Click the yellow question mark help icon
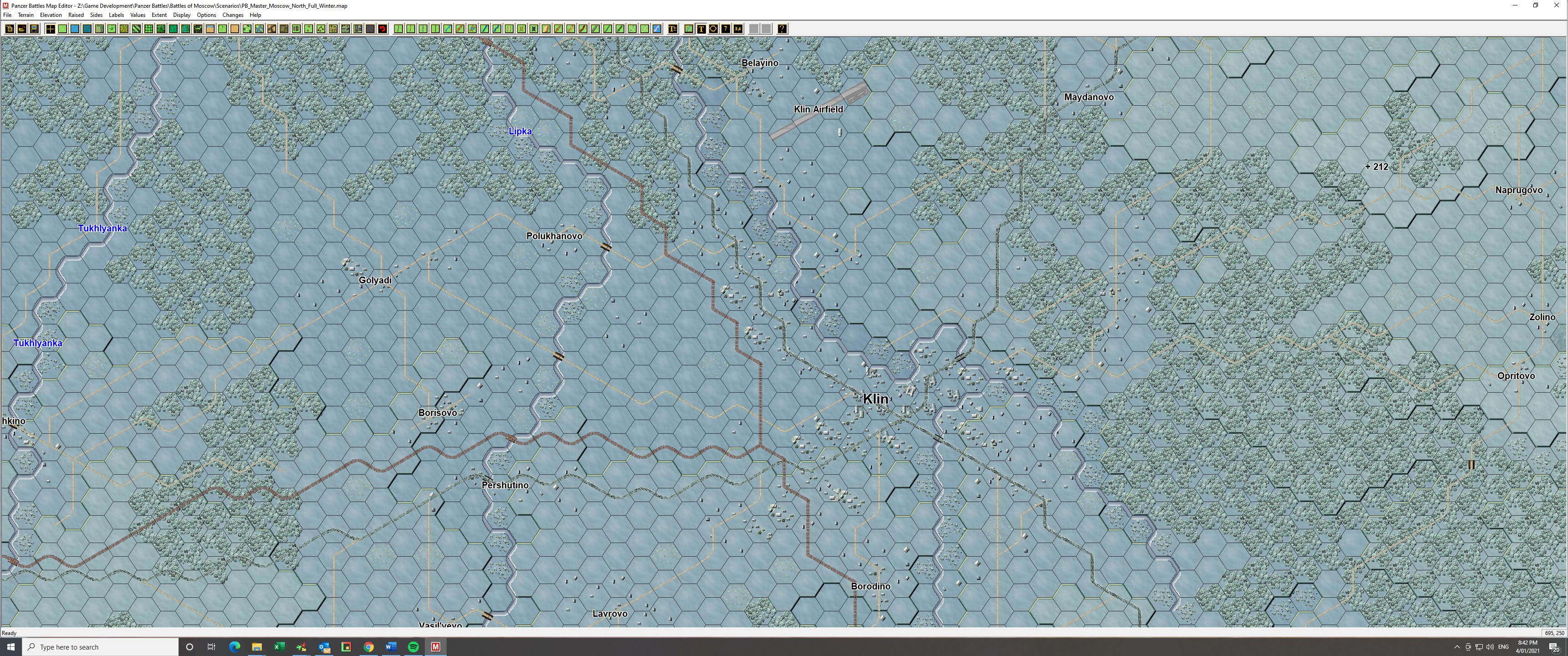This screenshot has width=1568, height=656. click(782, 29)
